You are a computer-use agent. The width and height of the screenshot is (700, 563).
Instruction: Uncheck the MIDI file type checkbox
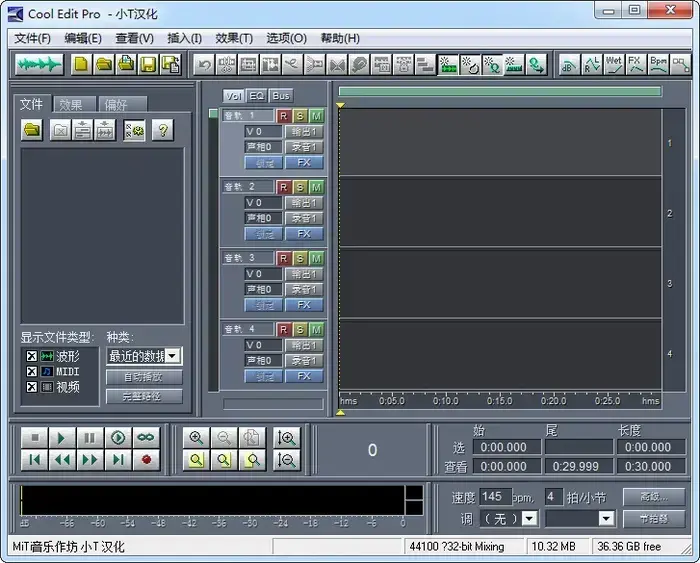[x=32, y=371]
